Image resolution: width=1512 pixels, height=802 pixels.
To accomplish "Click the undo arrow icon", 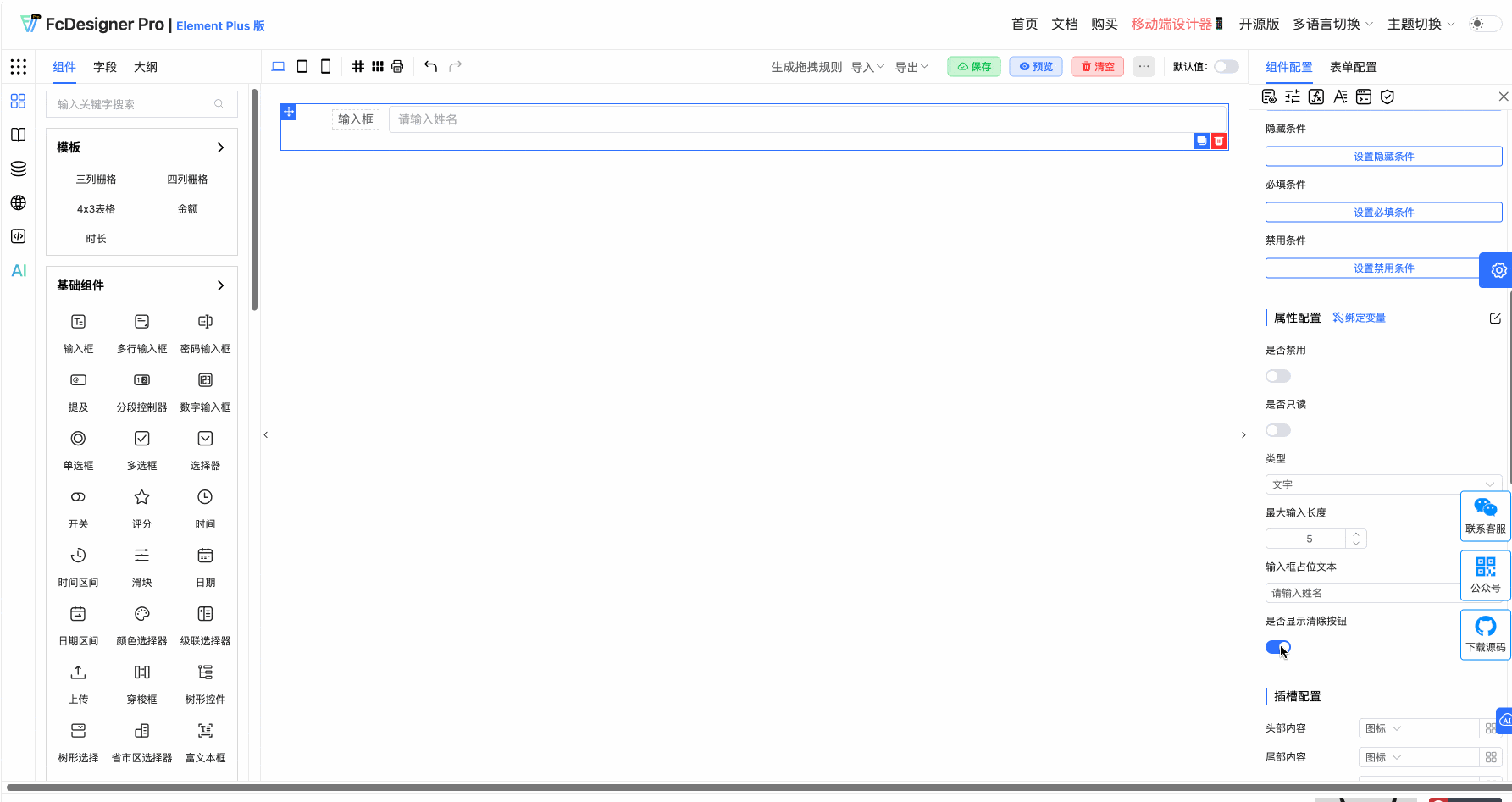I will tap(430, 66).
